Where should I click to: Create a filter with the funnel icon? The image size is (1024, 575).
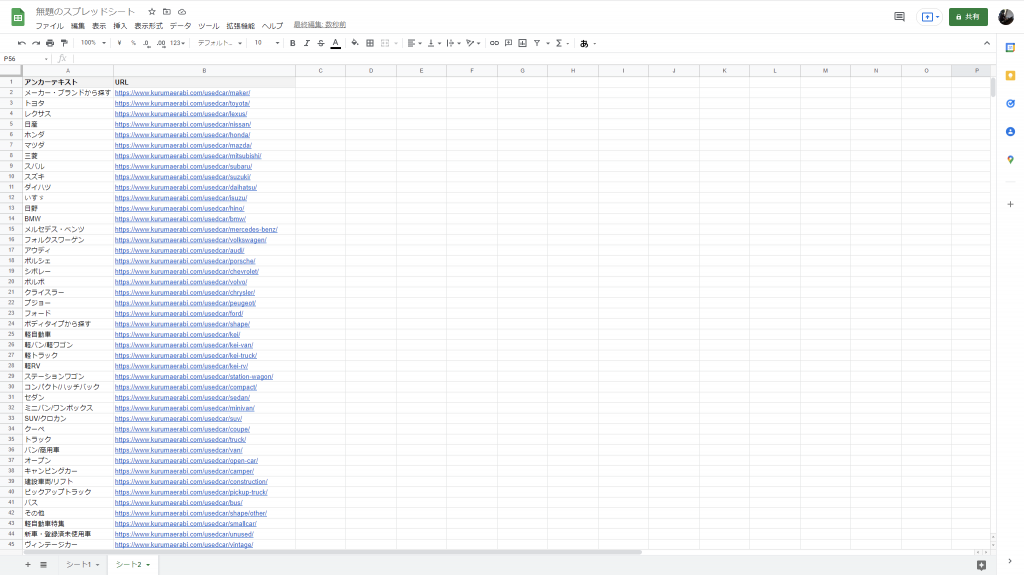(x=537, y=43)
